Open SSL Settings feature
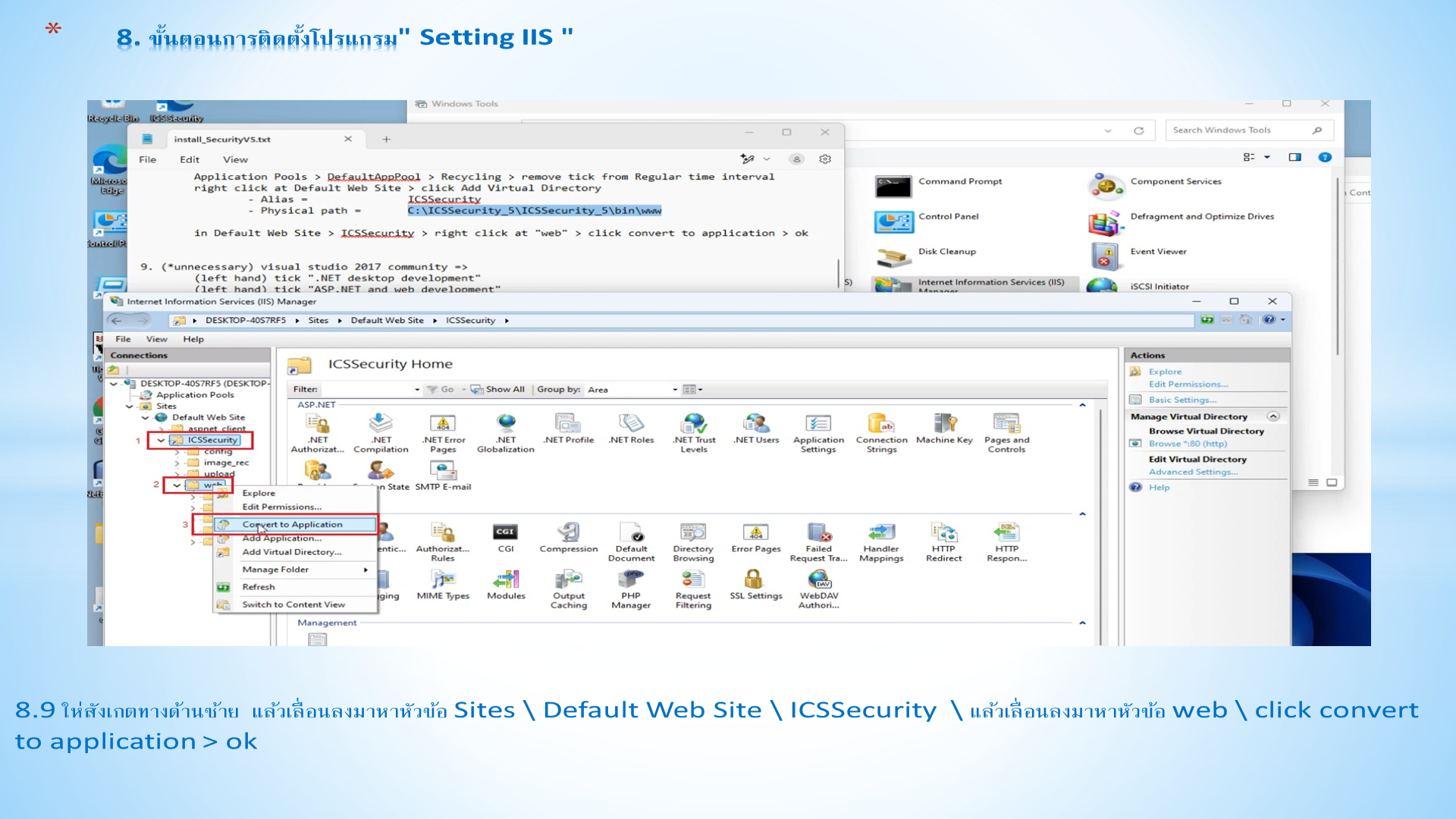The width and height of the screenshot is (1456, 819). click(x=755, y=585)
